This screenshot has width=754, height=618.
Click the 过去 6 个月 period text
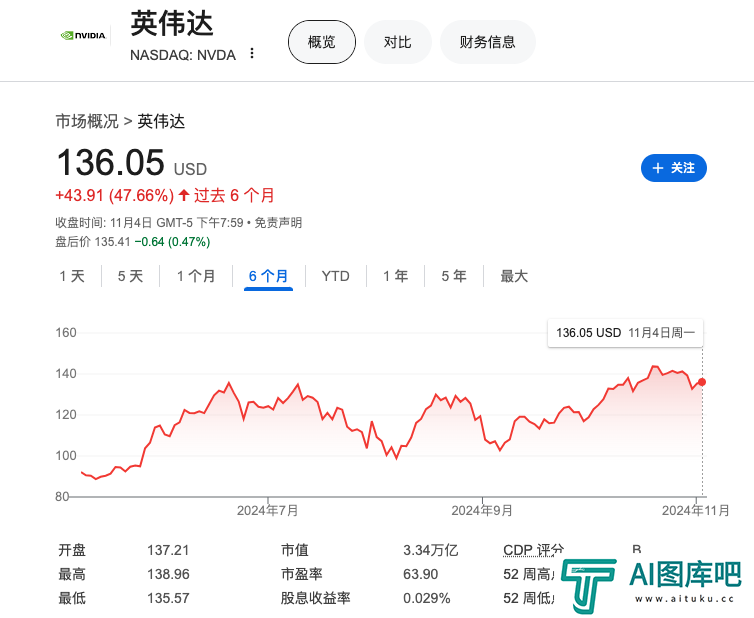coord(234,195)
